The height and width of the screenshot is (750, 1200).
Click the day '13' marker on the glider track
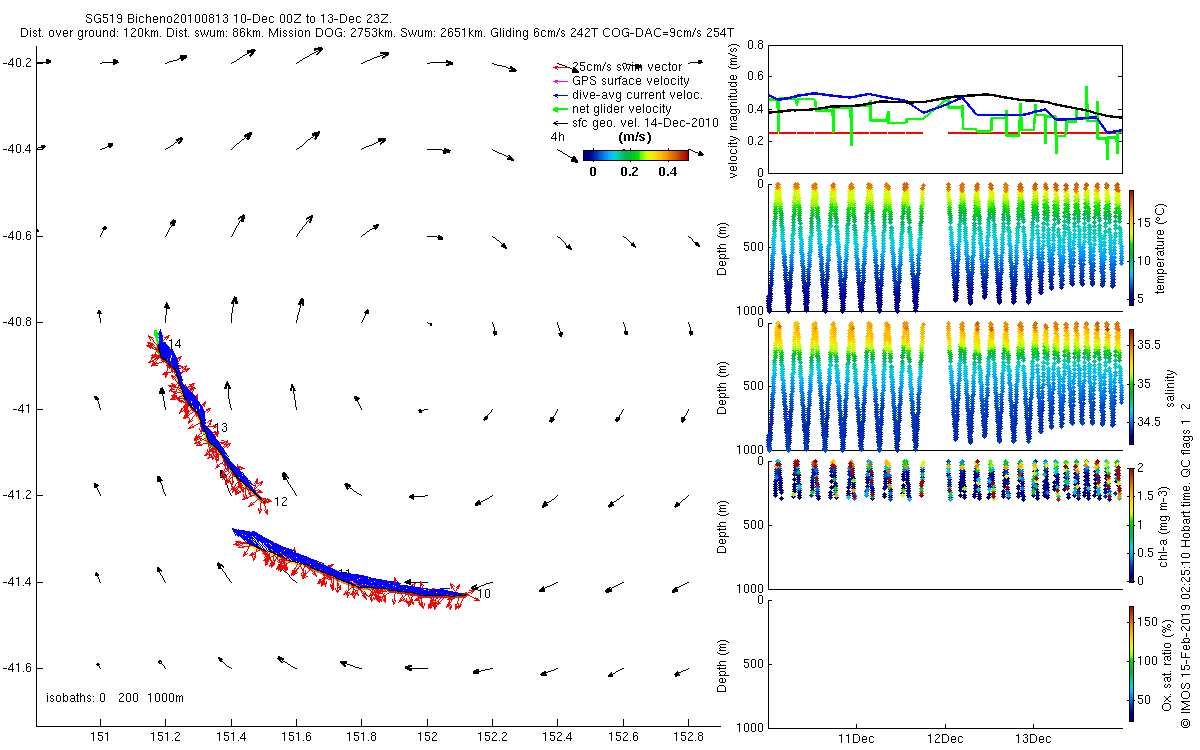coord(221,428)
